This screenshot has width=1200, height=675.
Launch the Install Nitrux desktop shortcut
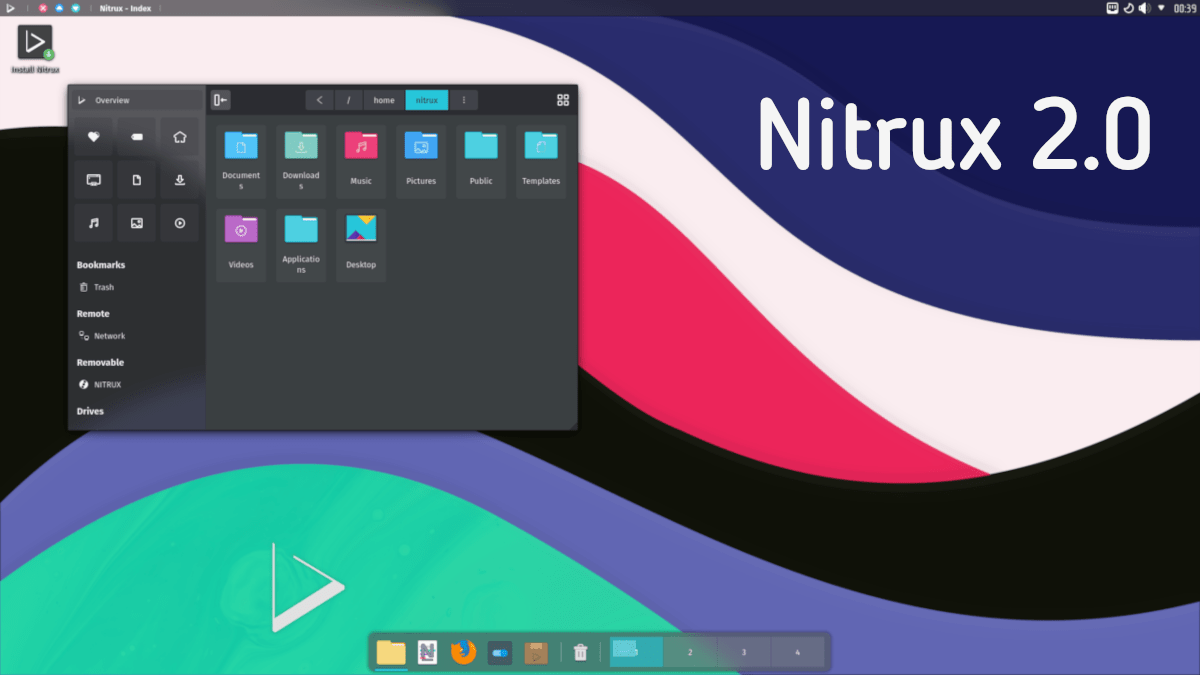click(35, 49)
